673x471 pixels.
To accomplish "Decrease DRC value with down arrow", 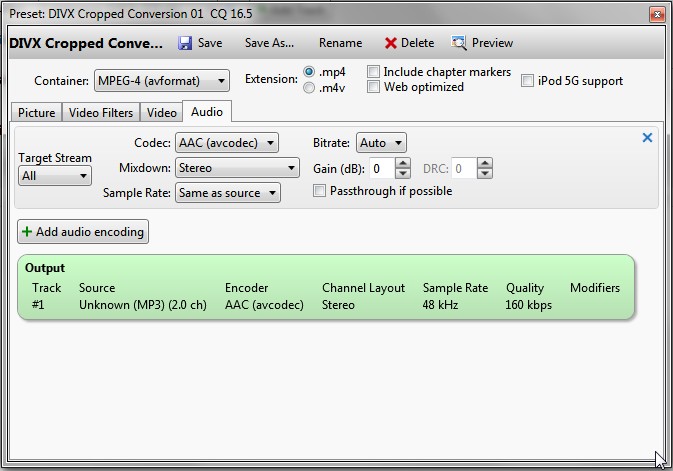I will [485, 173].
